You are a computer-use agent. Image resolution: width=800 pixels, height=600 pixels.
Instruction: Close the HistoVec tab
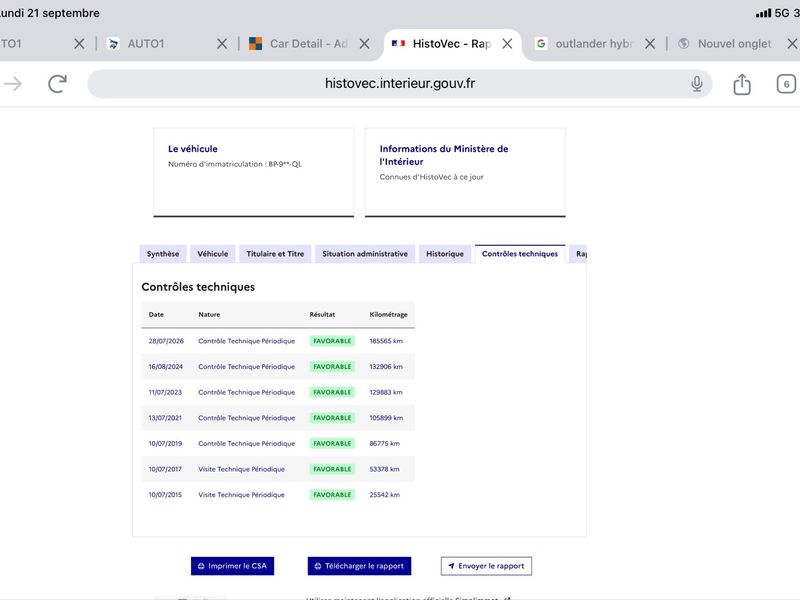pyautogui.click(x=507, y=44)
